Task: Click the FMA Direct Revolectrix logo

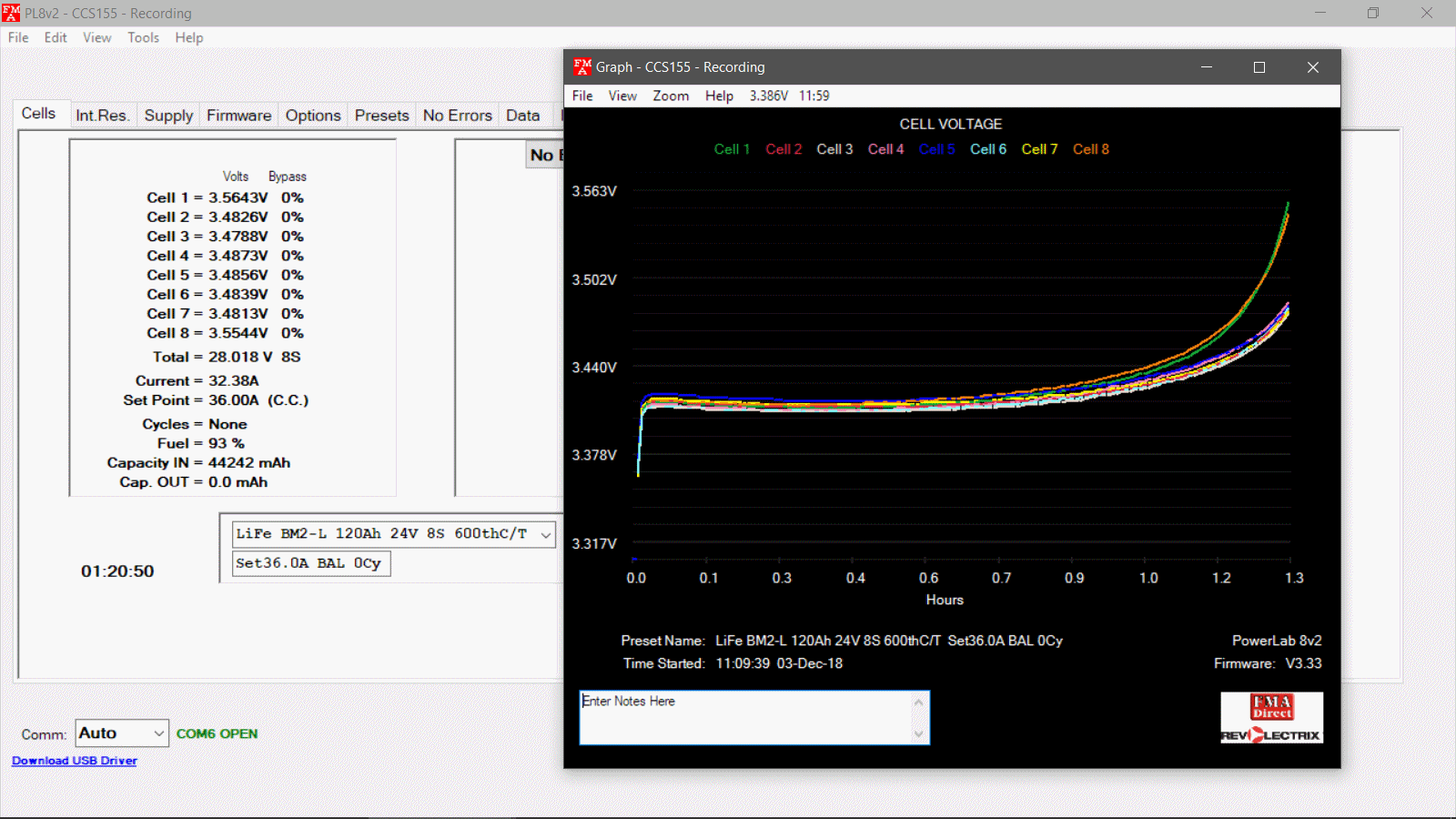Action: tap(1271, 718)
